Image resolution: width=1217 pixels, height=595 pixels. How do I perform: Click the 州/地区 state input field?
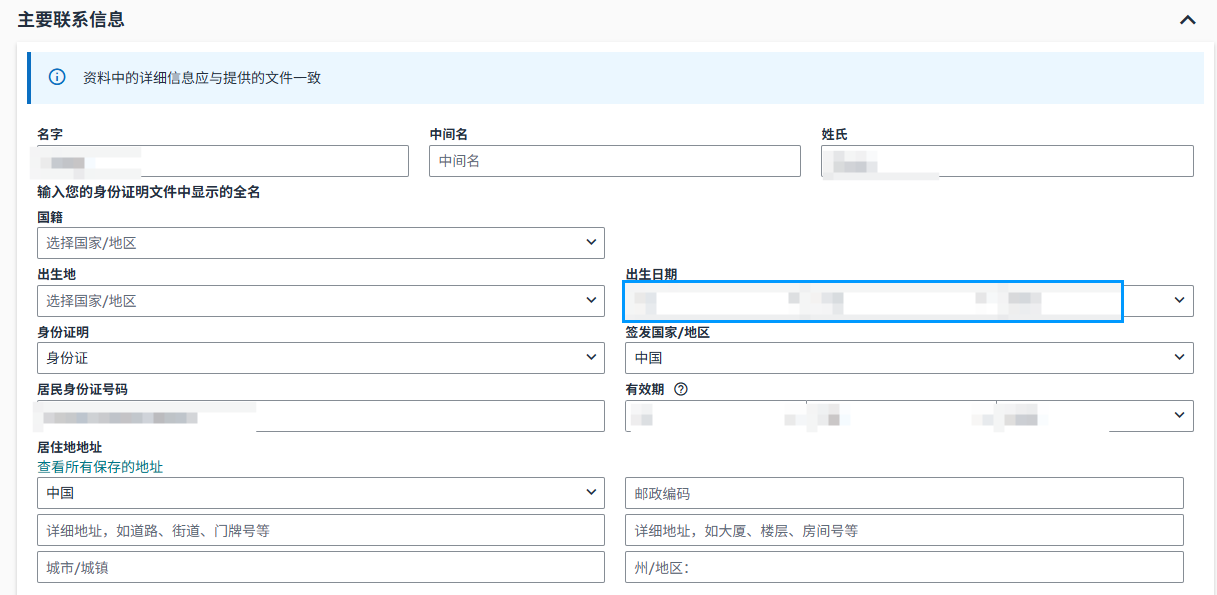click(x=904, y=567)
